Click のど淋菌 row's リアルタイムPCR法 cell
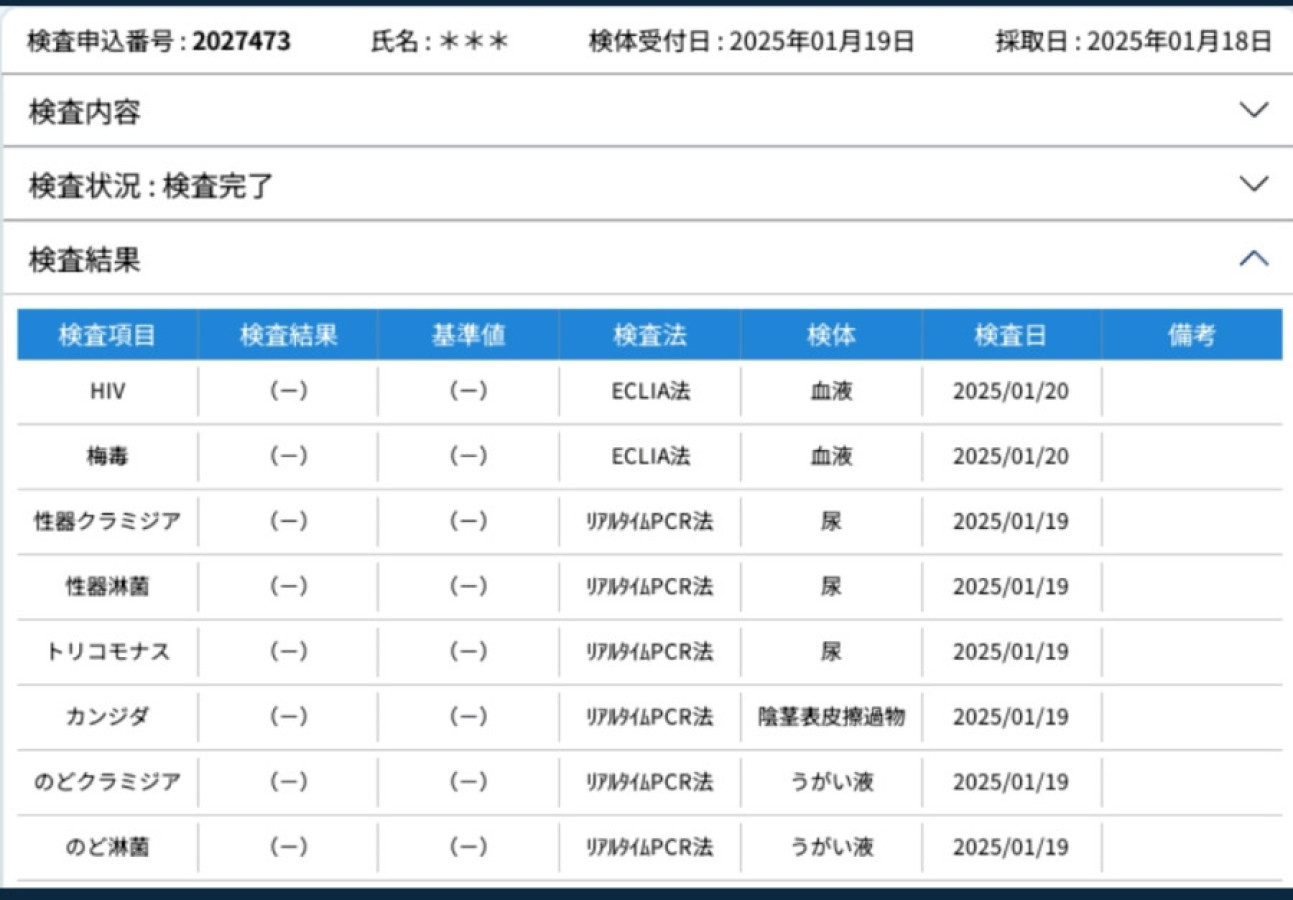The width and height of the screenshot is (1293, 900). (650, 847)
